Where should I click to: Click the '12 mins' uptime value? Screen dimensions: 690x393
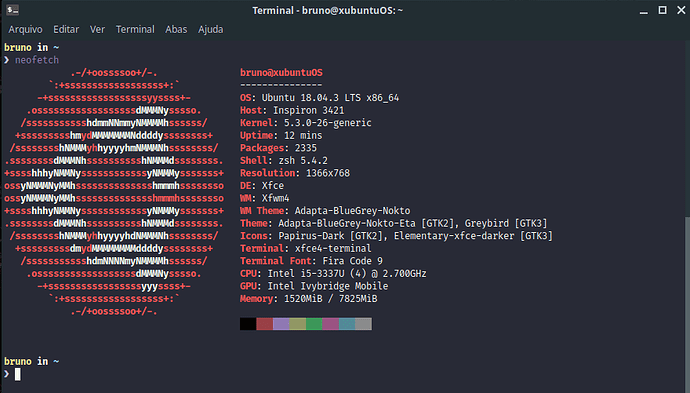(x=303, y=136)
